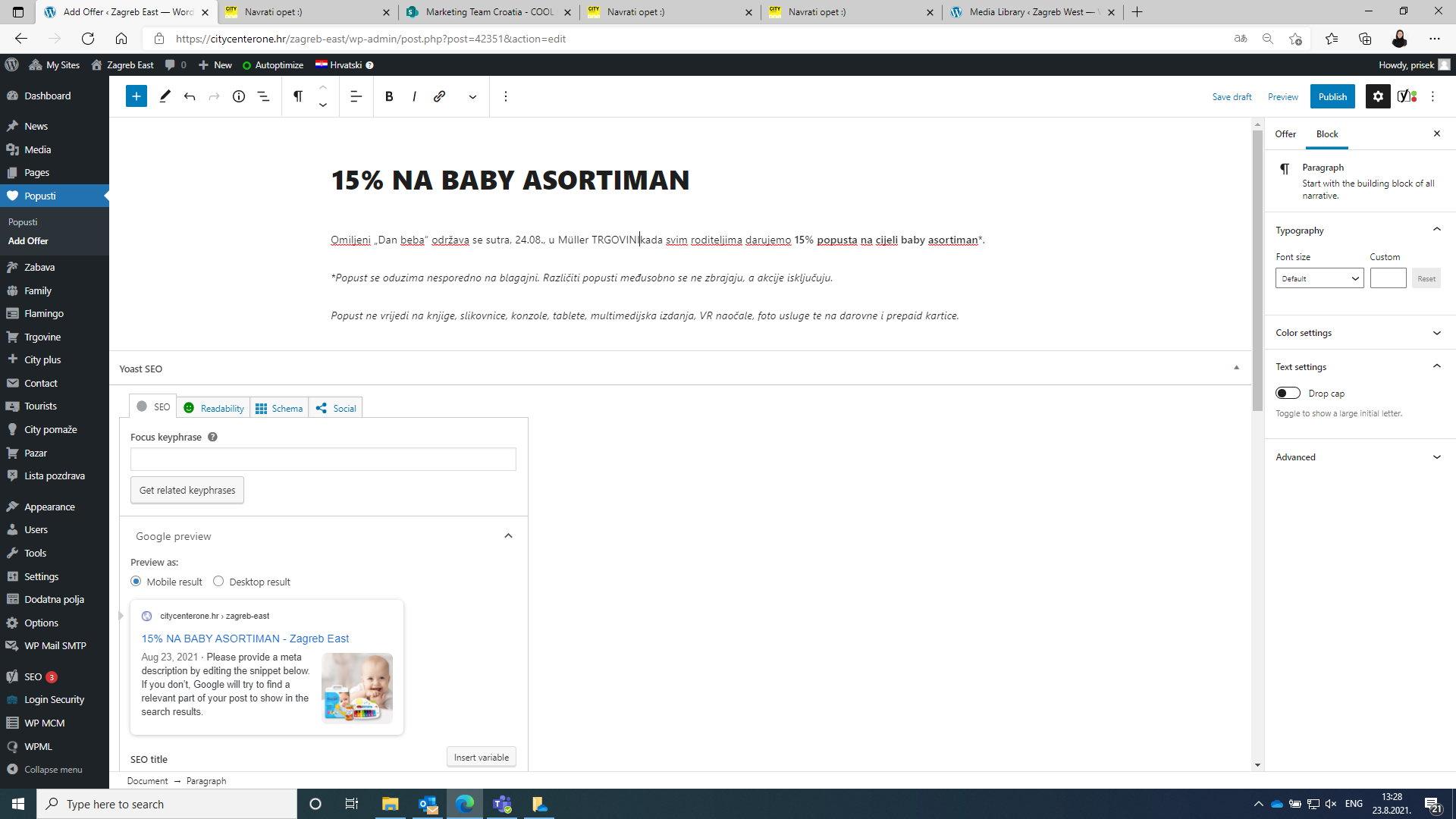Screen dimensions: 1456x819
Task: Toggle italic formatting
Action: click(414, 96)
